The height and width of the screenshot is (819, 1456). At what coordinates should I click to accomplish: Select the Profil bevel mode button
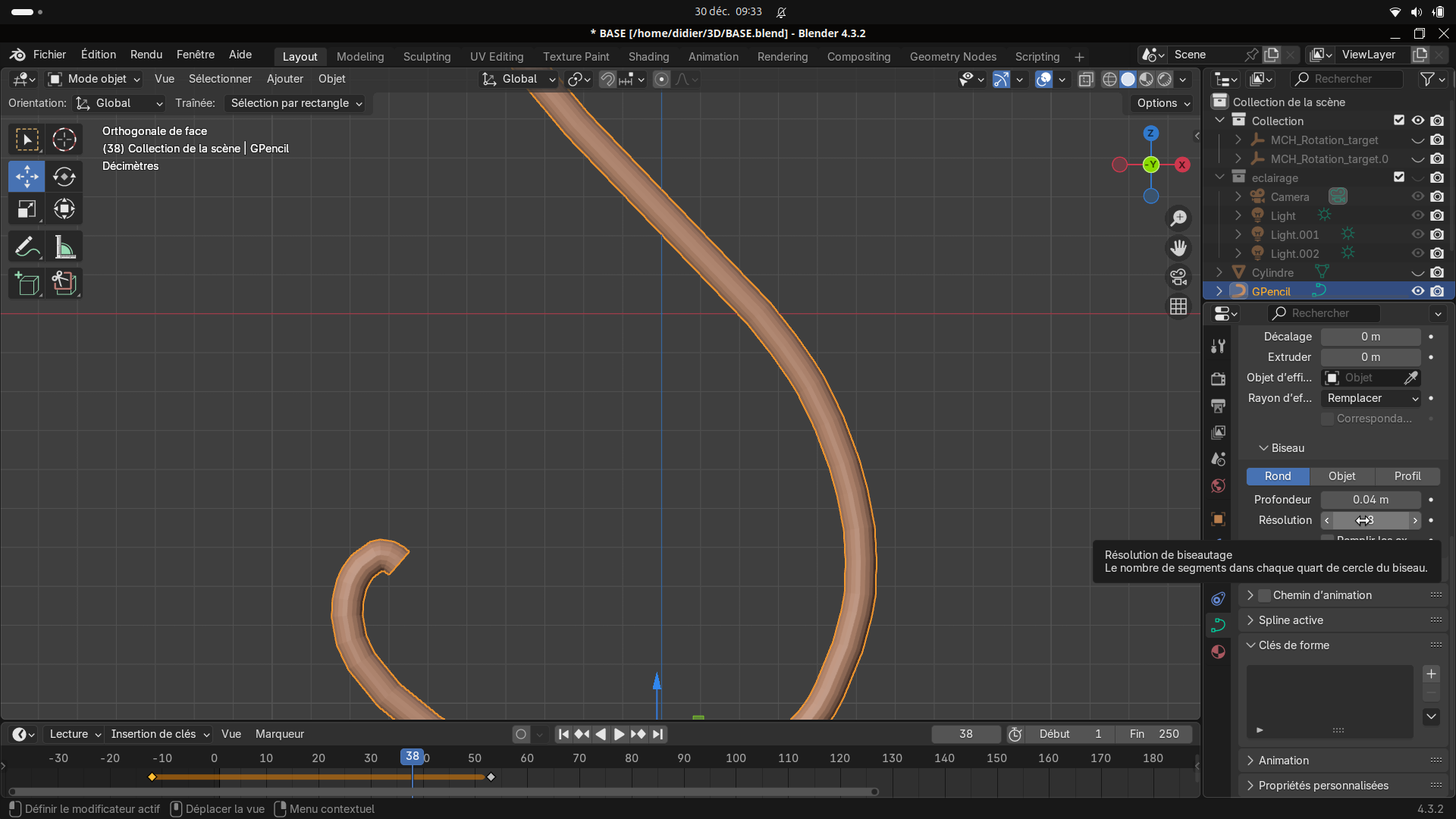click(1407, 476)
